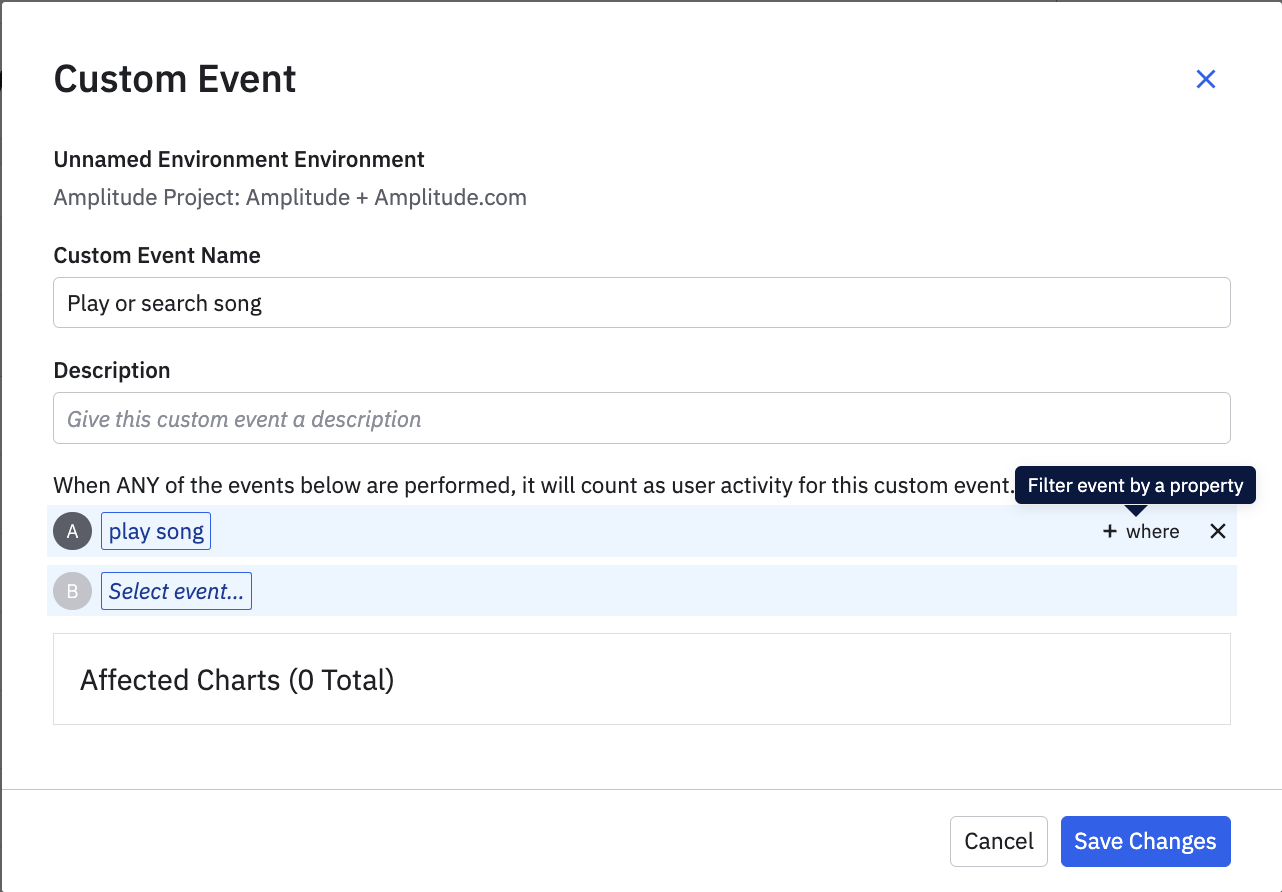The image size is (1282, 892).
Task: Click the gray B badge beside Select event
Action: tap(71, 591)
